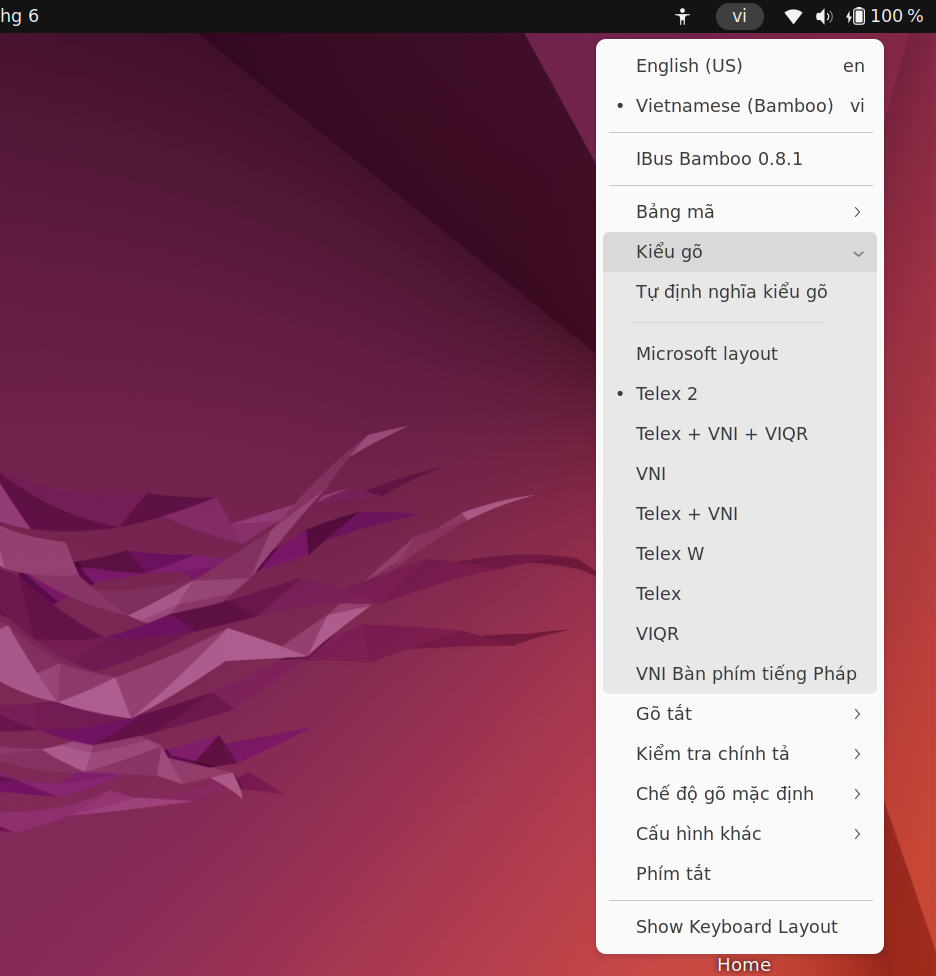Collapse the Kiểu gõ submenu

[x=740, y=252]
